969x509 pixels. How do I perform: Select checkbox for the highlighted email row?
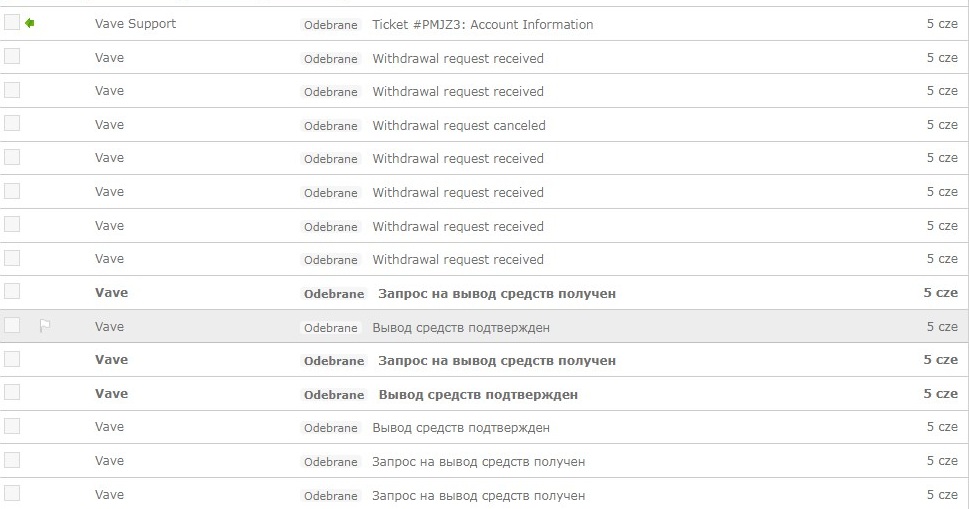pyautogui.click(x=12, y=325)
